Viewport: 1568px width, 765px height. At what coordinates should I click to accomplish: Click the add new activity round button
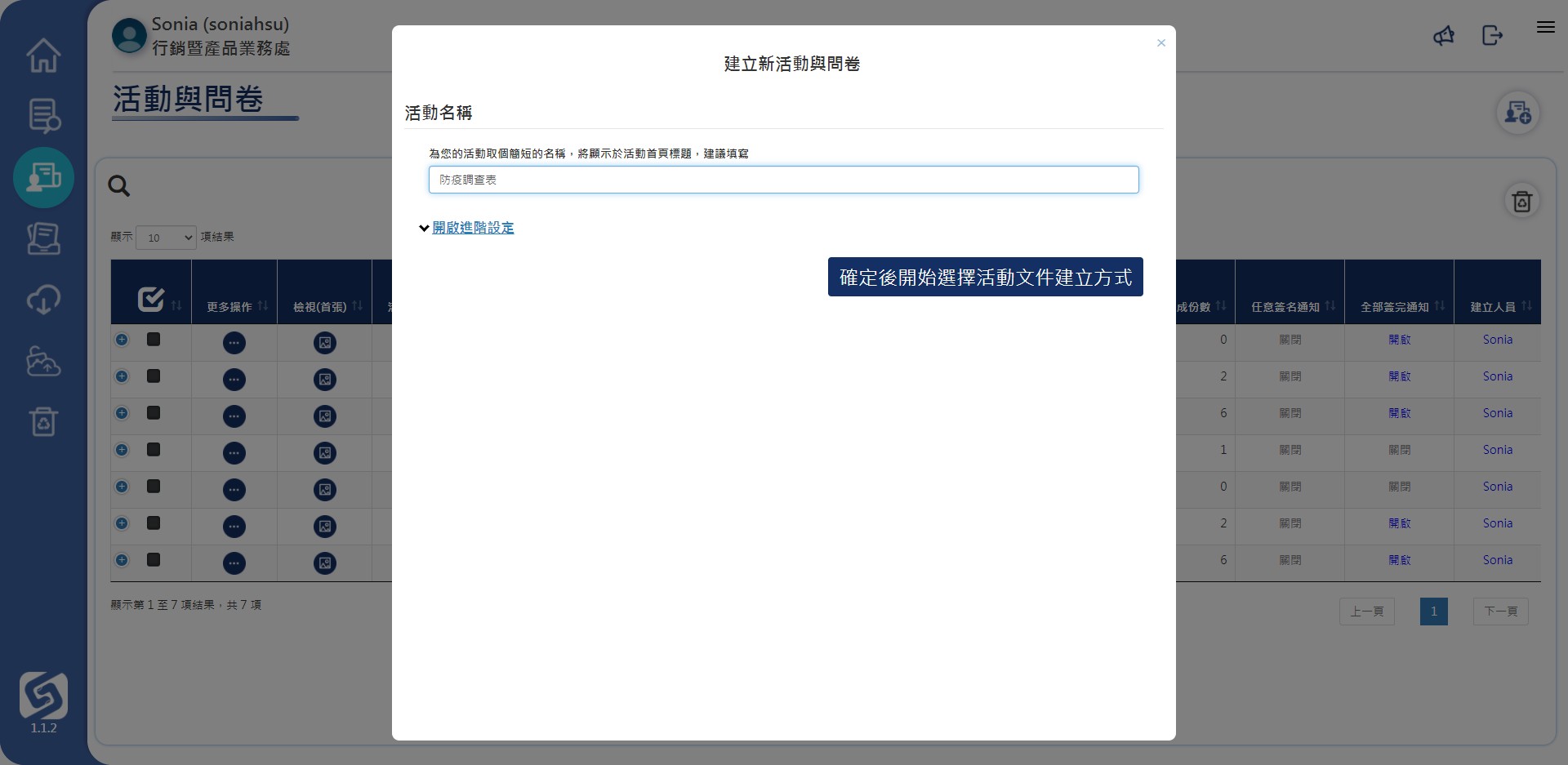(x=1518, y=113)
